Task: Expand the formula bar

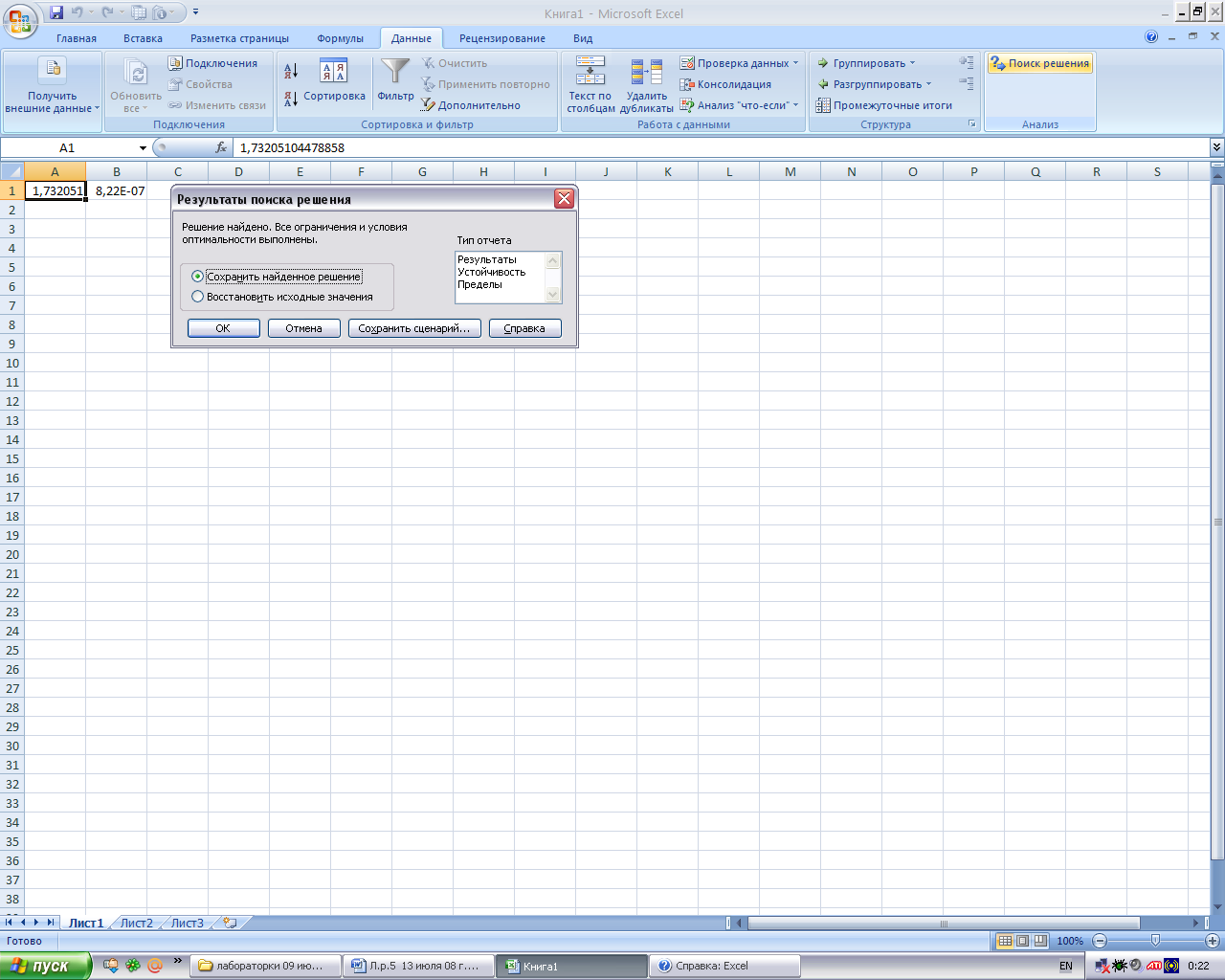Action: (1216, 147)
